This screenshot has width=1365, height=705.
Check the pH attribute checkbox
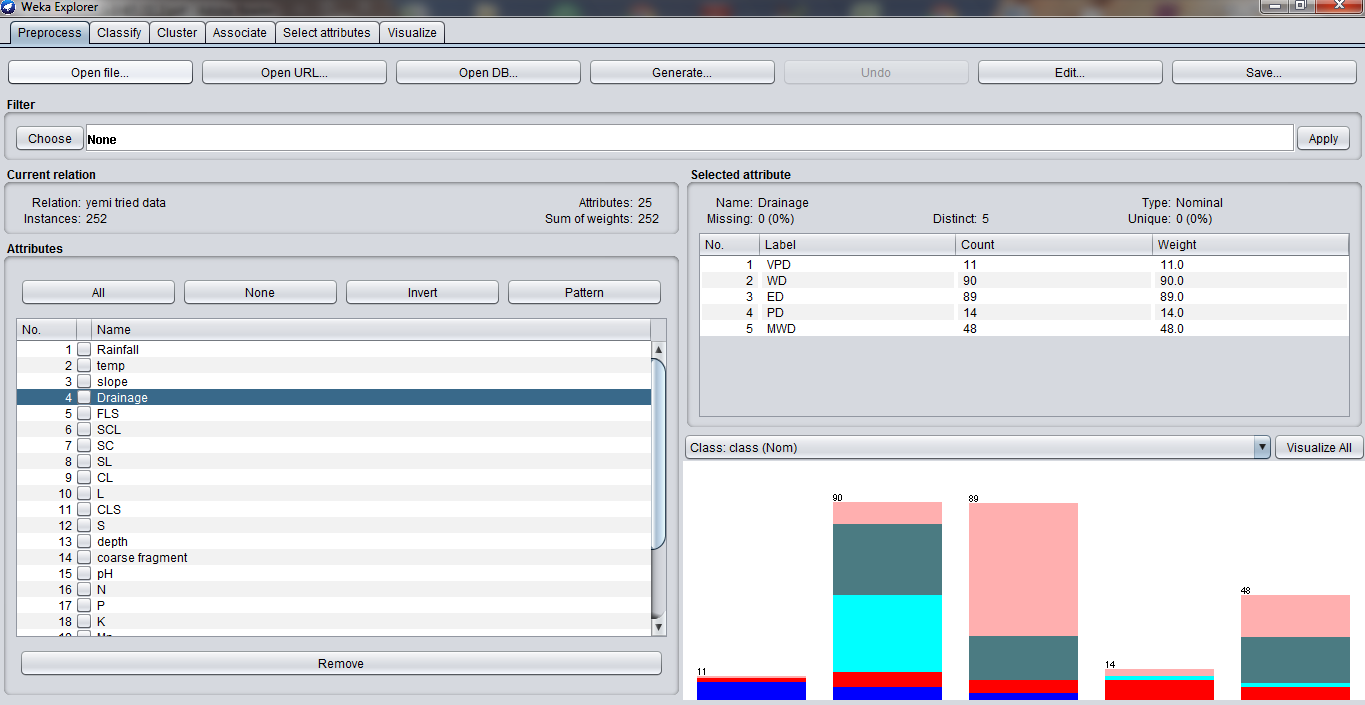coord(84,574)
